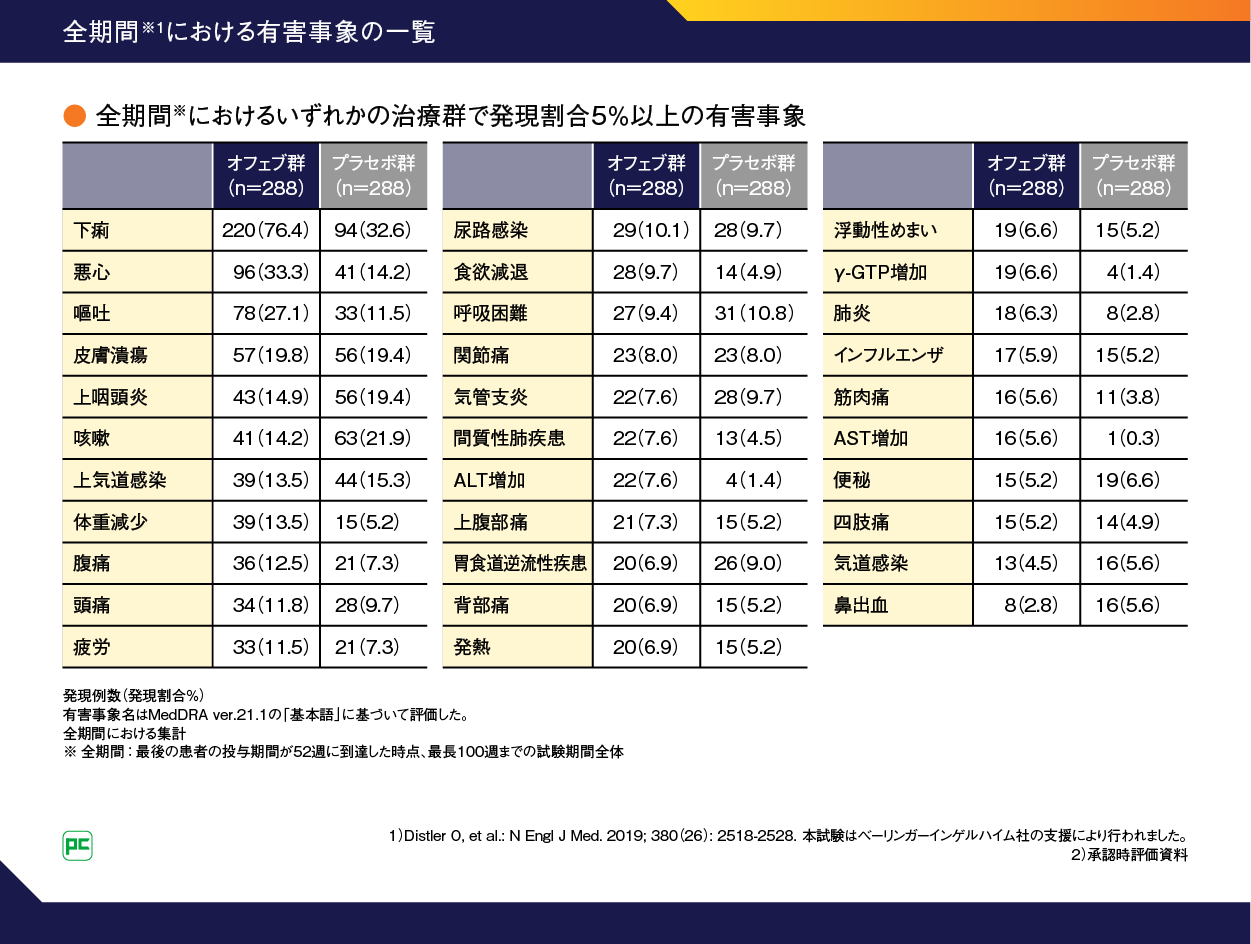
Task: Select the MedDRA ver.21.1 footnote text
Action: pos(265,716)
